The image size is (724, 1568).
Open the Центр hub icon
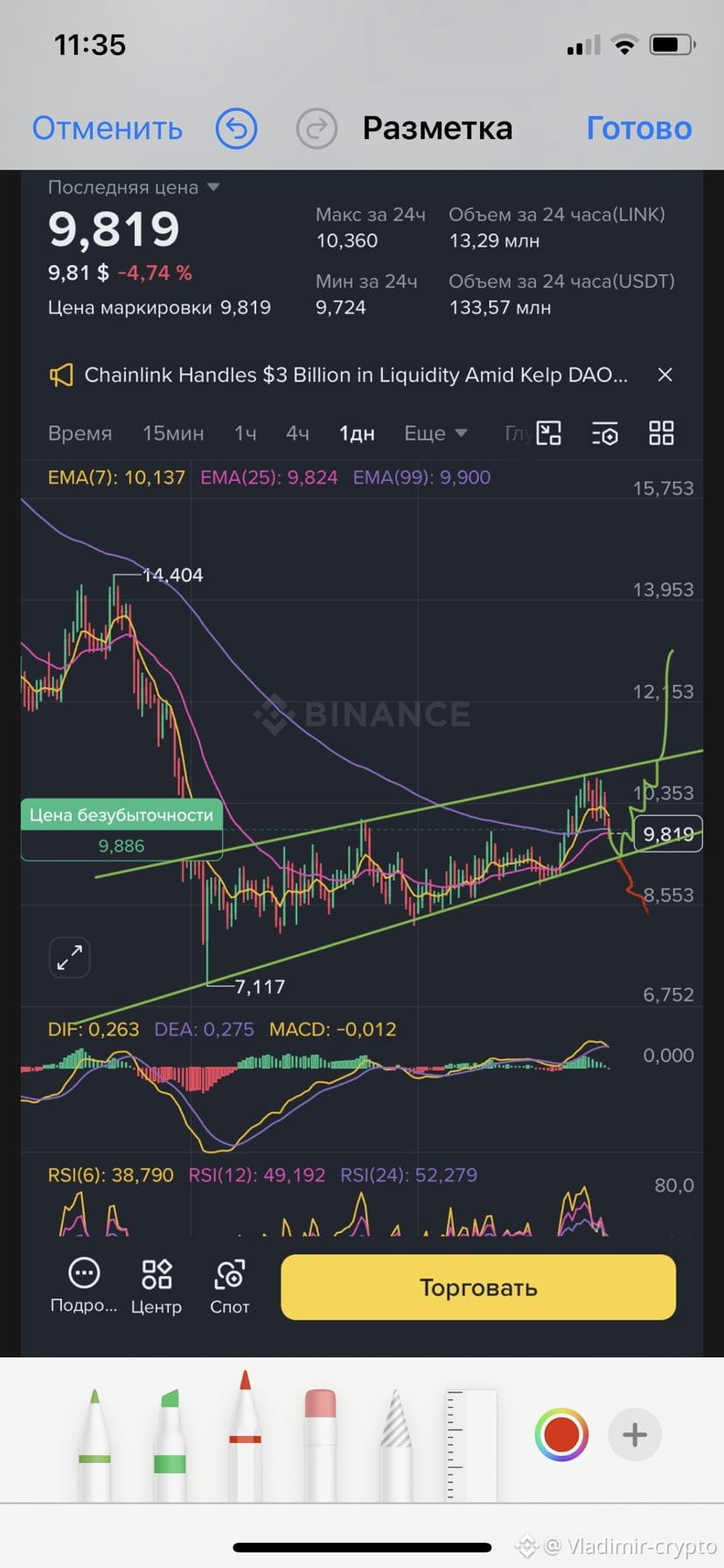pyautogui.click(x=157, y=1286)
